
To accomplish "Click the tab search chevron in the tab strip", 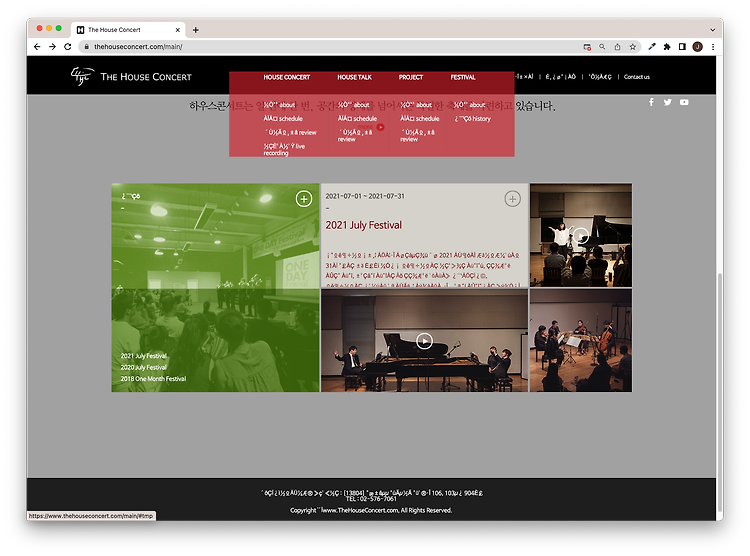I will pyautogui.click(x=713, y=30).
